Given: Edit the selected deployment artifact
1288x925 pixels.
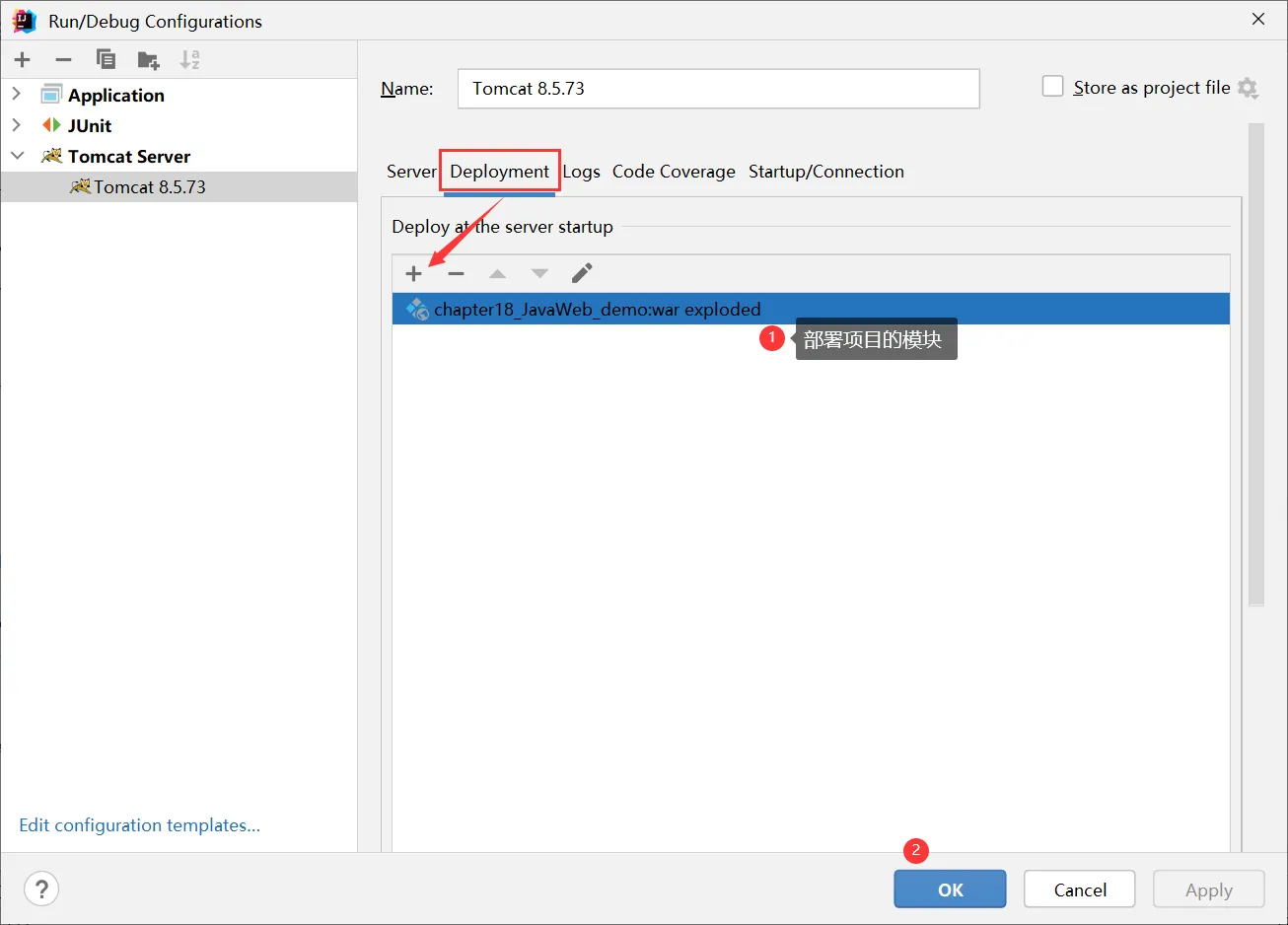Looking at the screenshot, I should coord(582,273).
